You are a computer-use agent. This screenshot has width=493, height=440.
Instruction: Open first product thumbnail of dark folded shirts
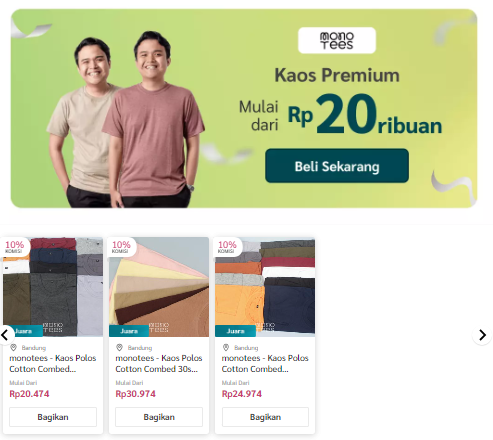pos(53,287)
